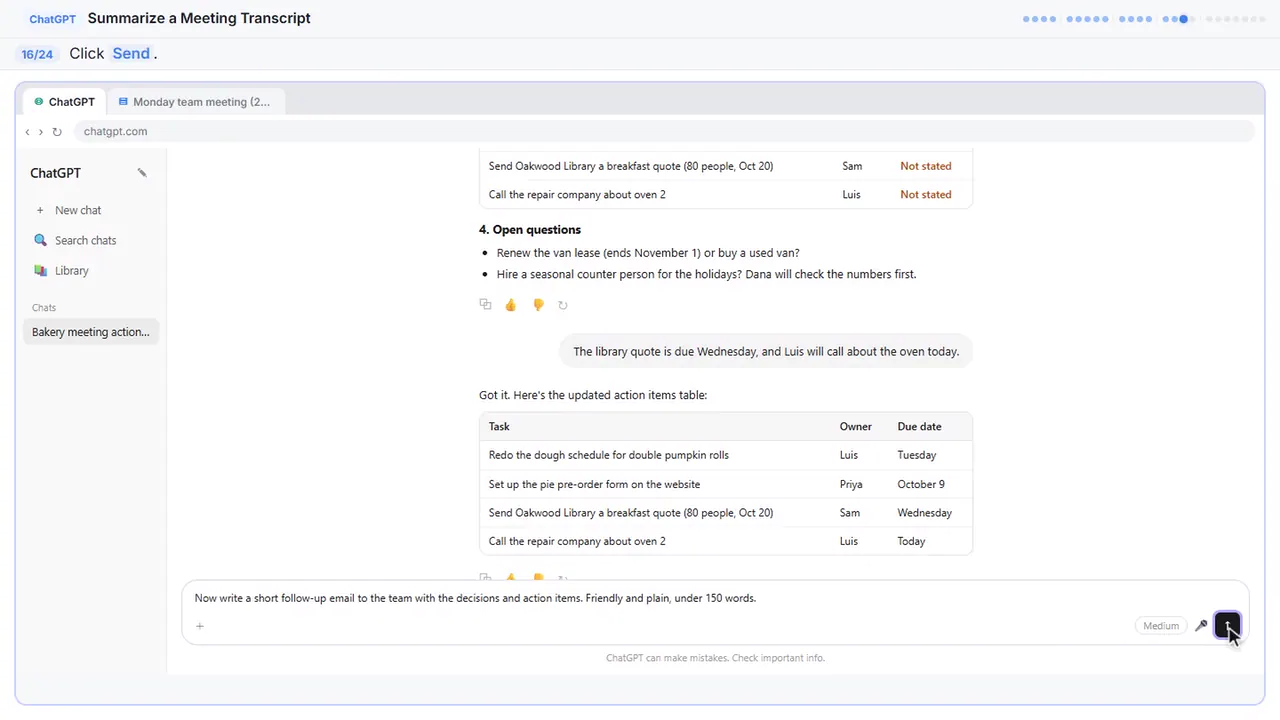Click the microphone dictation icon

[1201, 626]
